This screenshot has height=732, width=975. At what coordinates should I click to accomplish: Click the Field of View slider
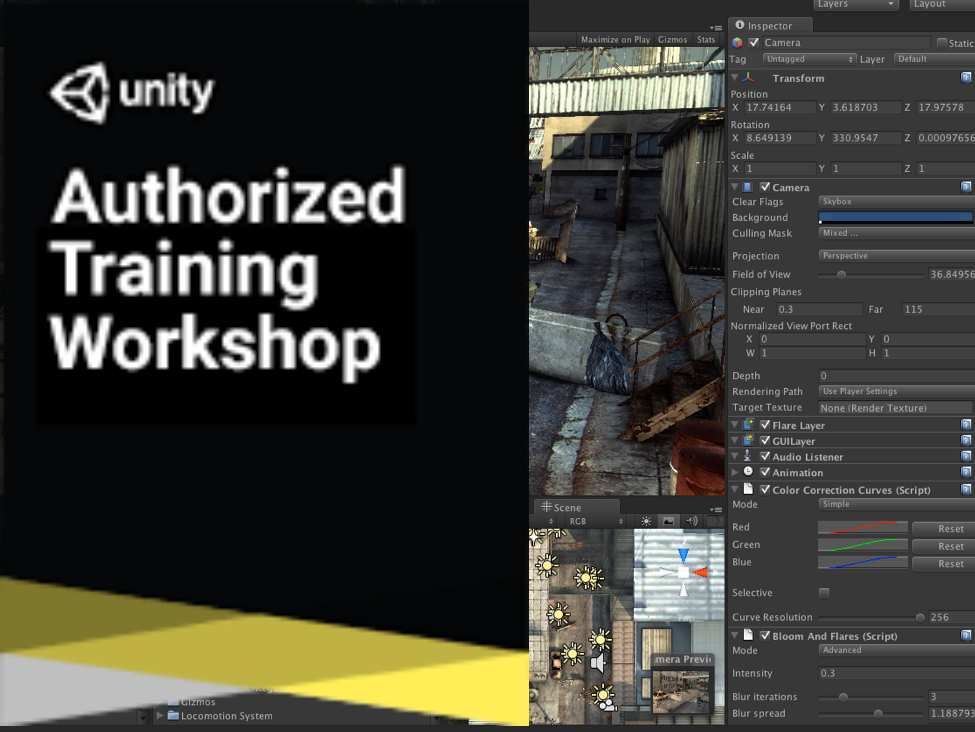(x=871, y=274)
